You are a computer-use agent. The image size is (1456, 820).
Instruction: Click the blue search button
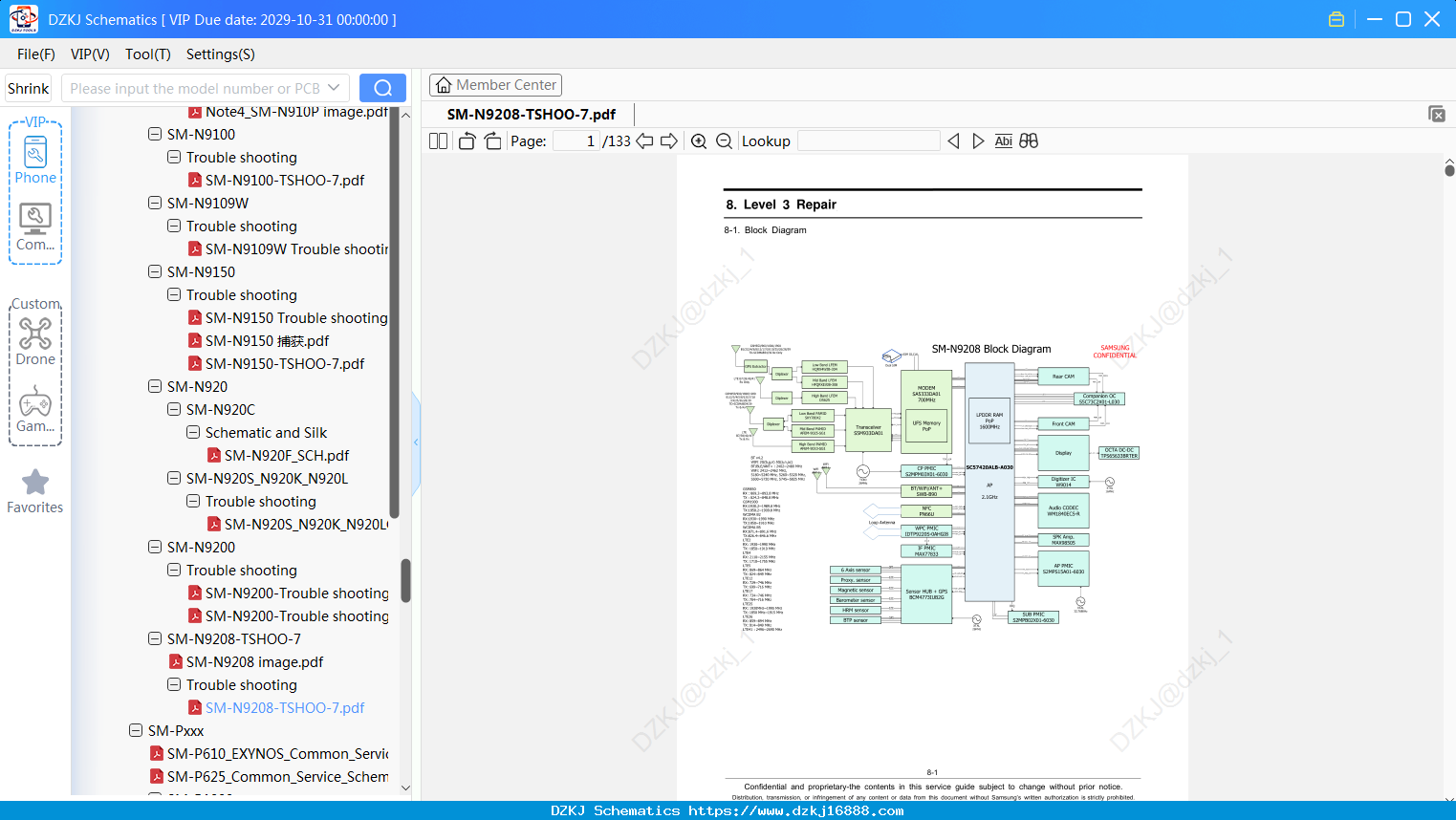pyautogui.click(x=382, y=88)
